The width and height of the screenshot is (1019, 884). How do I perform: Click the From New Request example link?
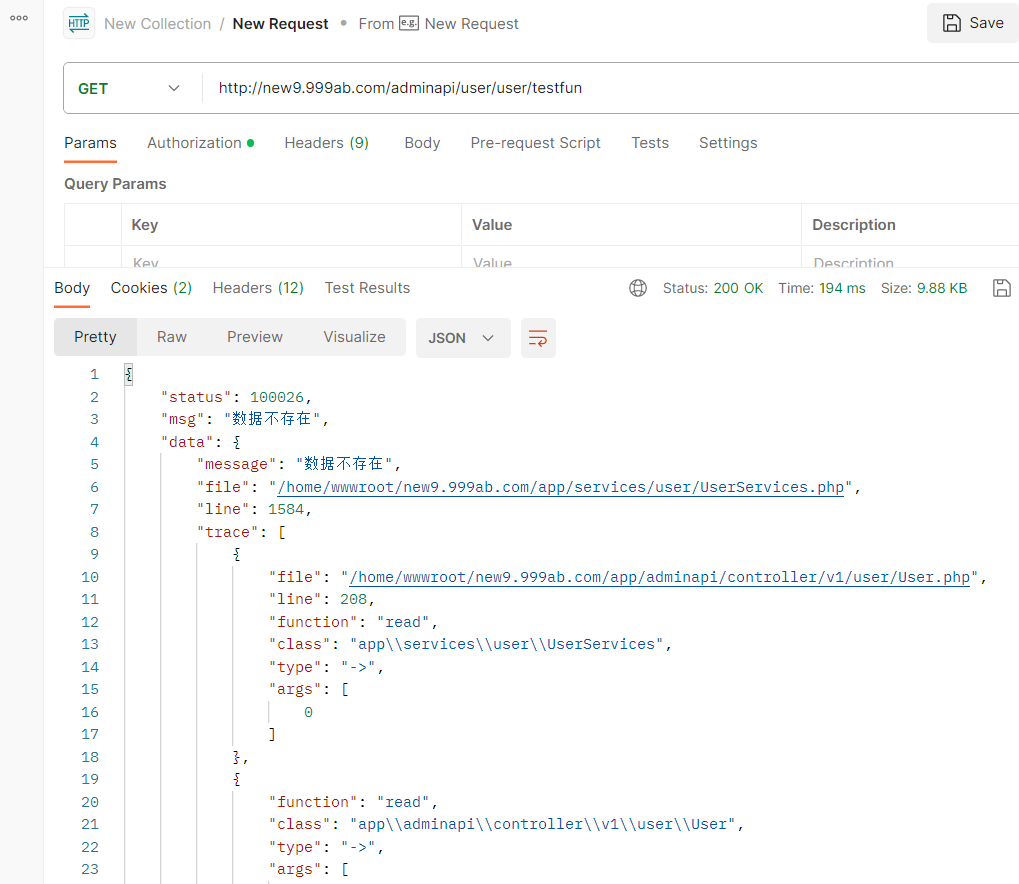[x=439, y=24]
